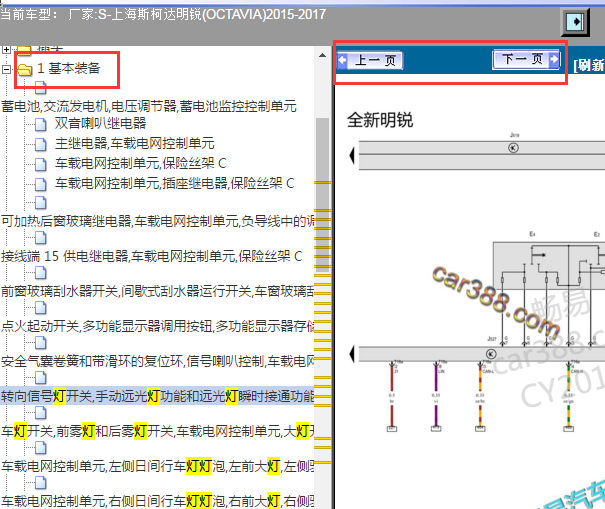The width and height of the screenshot is (605, 509).
Task: Click document icon beside 车载电网控制单元,保险丝架 C
Action: pyautogui.click(x=41, y=164)
